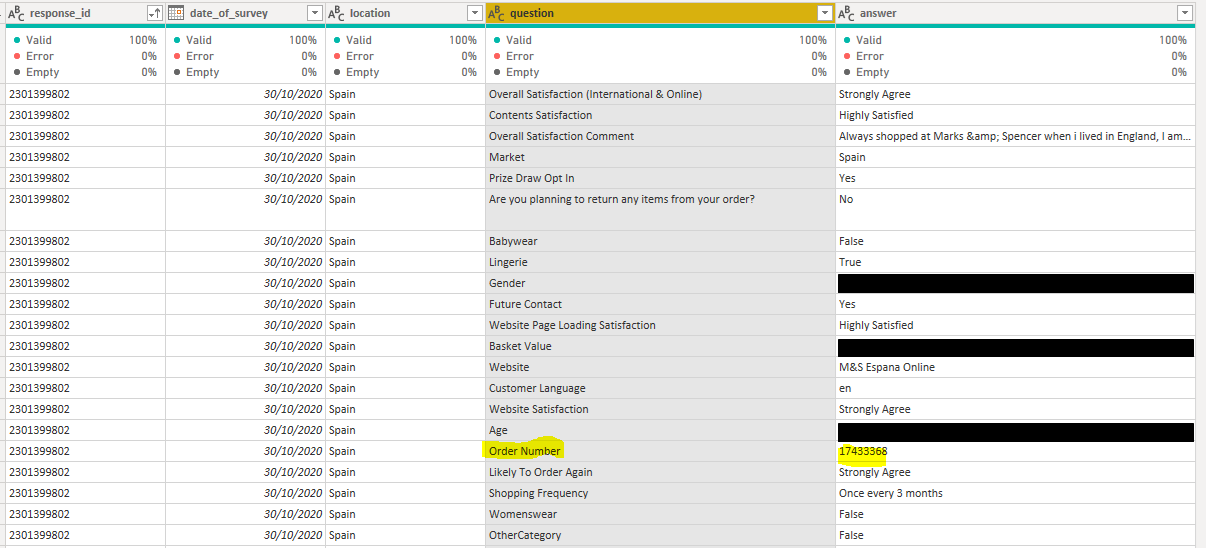Select the 'M&S Espana Online' answer cell

[1015, 367]
